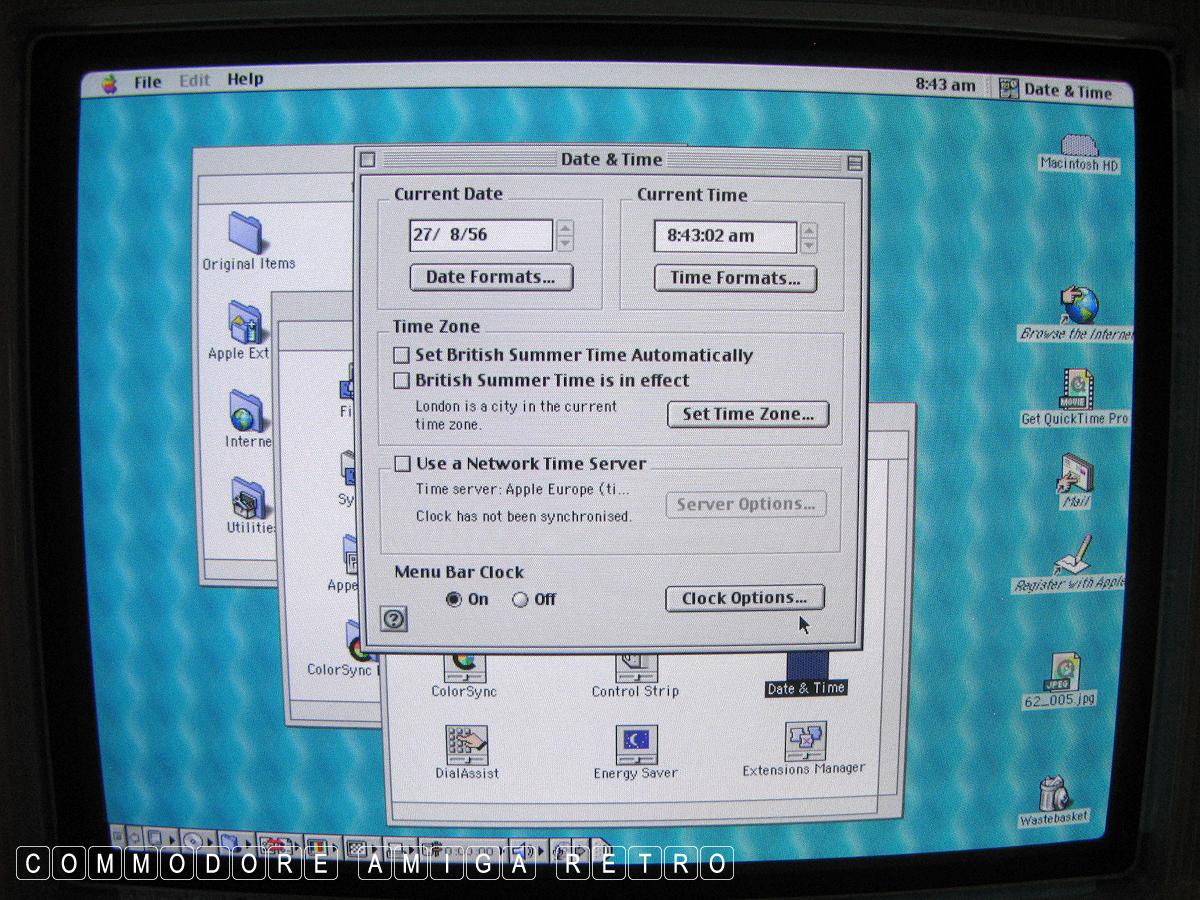Open the Browse the Internet icon
The height and width of the screenshot is (900, 1200).
1079,305
